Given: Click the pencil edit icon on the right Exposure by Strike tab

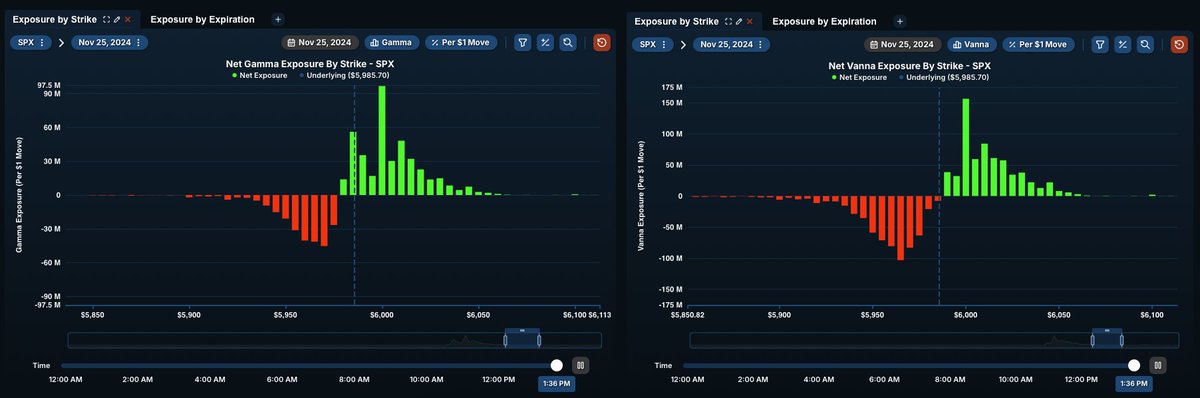Looking at the screenshot, I should [x=739, y=21].
